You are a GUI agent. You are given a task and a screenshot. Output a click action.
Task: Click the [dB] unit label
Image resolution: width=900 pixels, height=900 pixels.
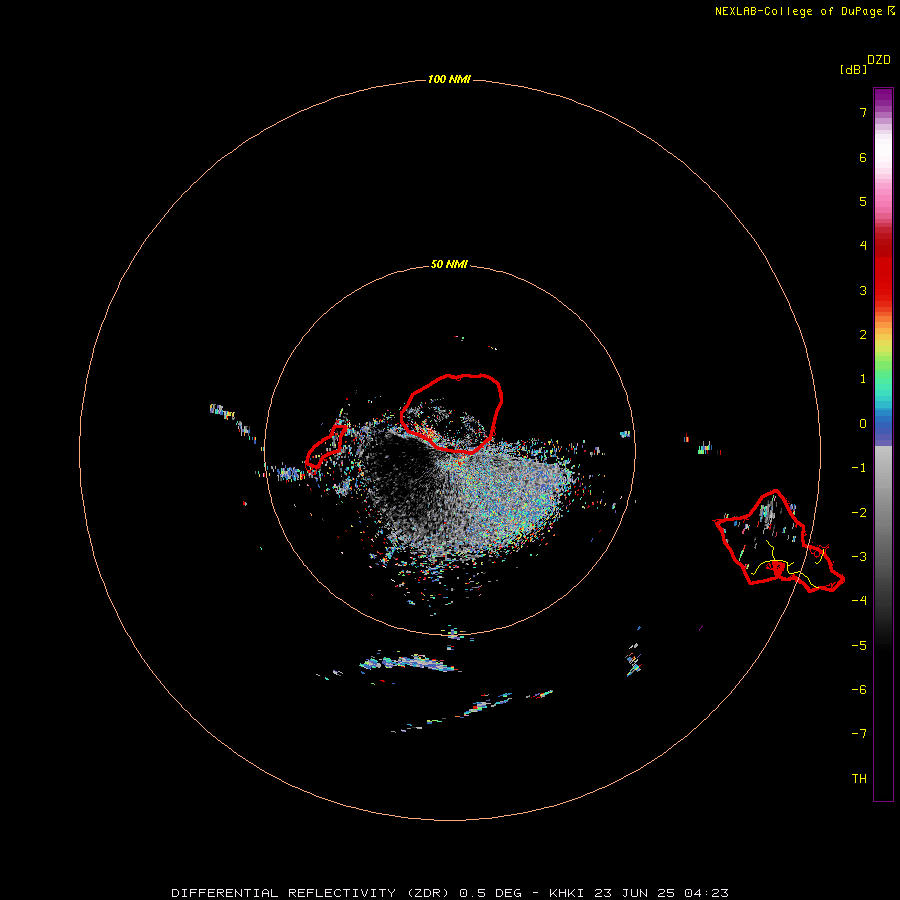853,70
